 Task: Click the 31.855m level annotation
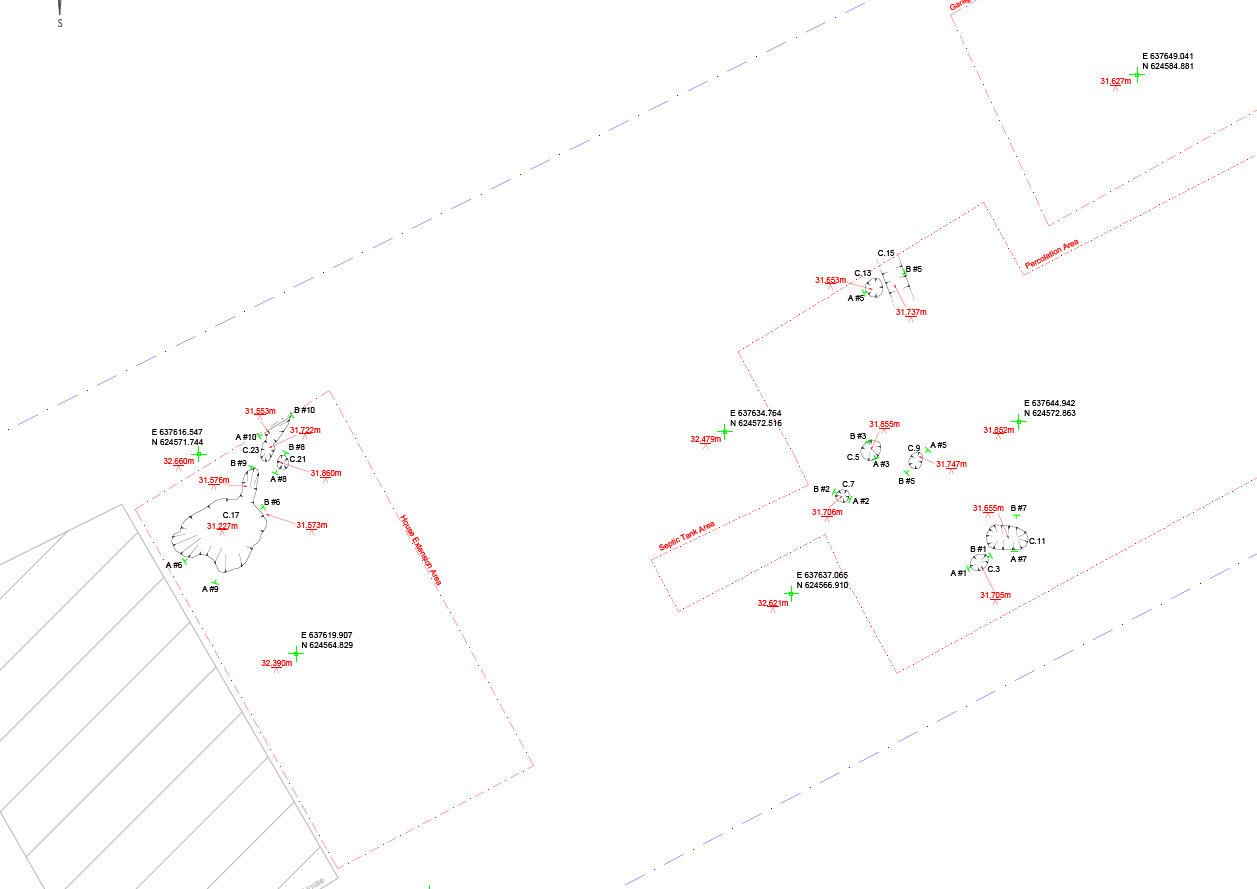click(884, 424)
